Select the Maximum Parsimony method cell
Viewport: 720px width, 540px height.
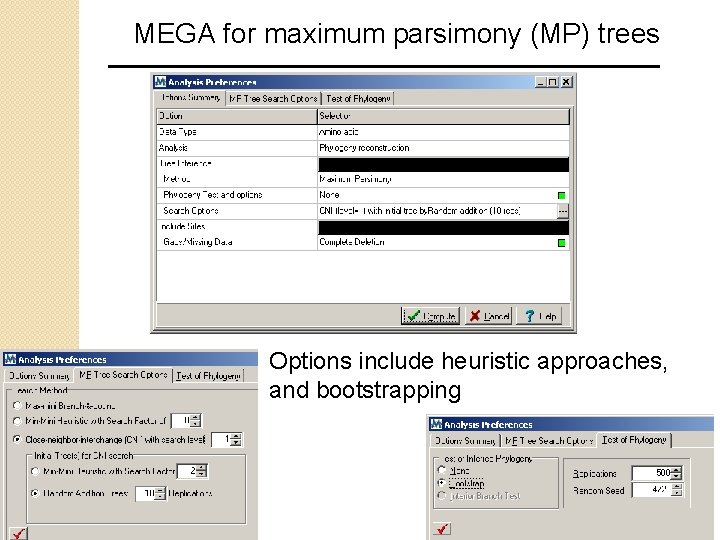coord(443,180)
